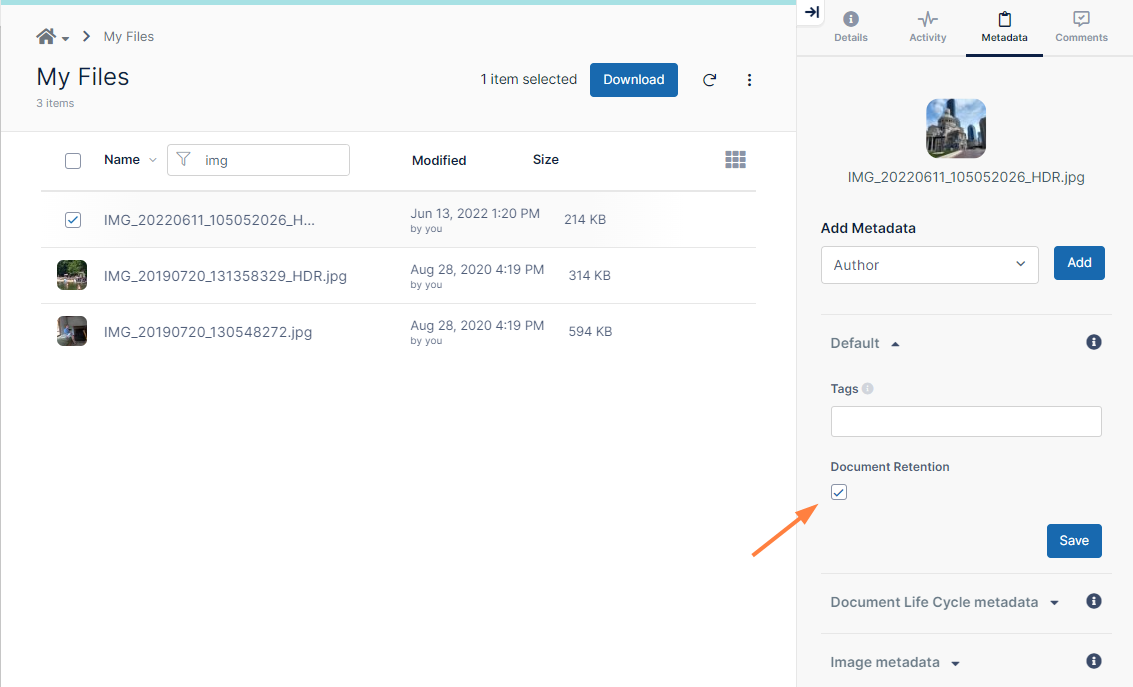
Task: Click info icon for Image metadata
Action: tap(1094, 661)
